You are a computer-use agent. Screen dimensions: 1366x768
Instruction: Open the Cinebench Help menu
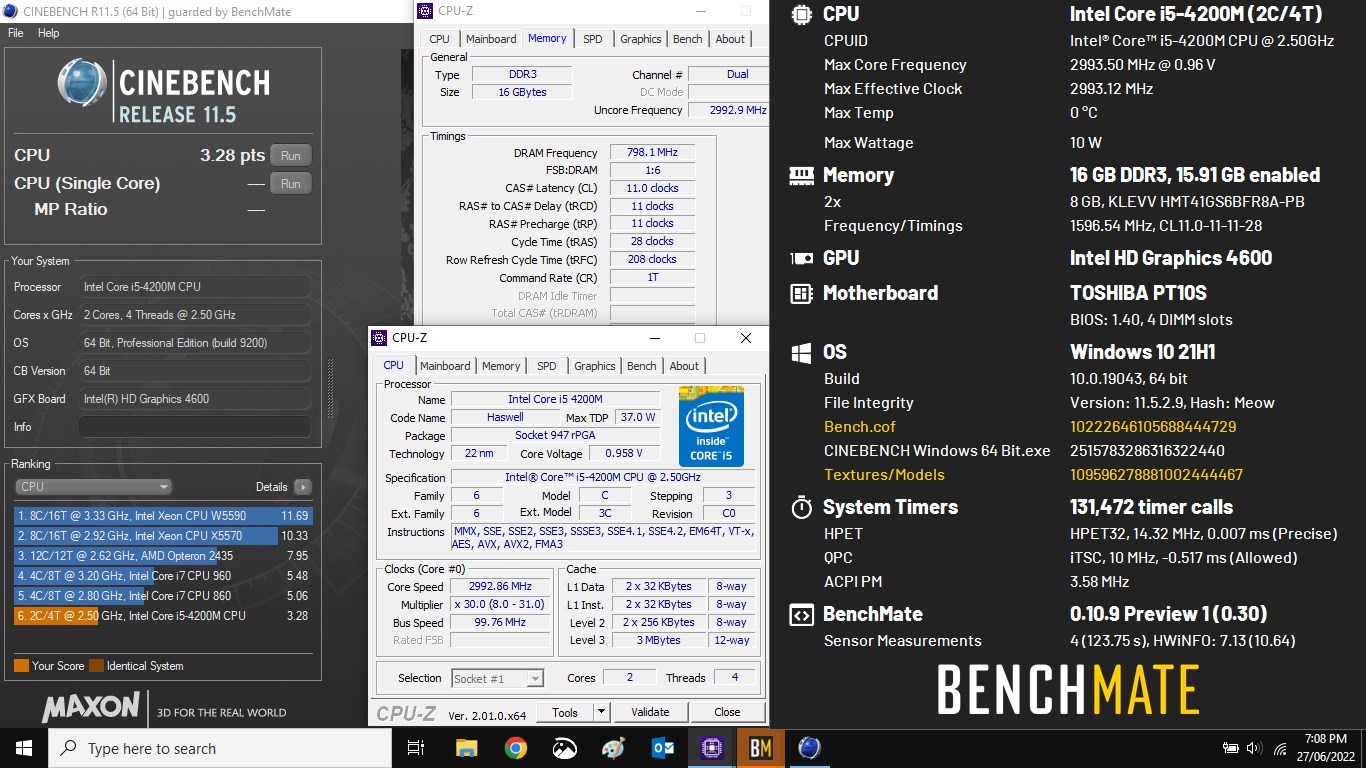48,33
